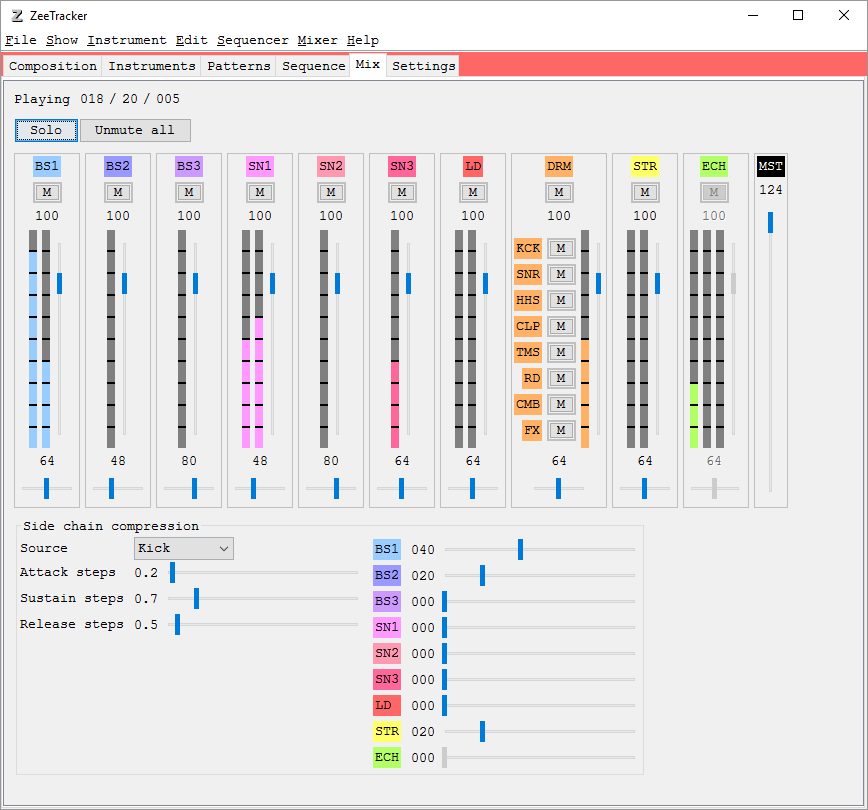The image size is (868, 810).
Task: Click the ZeeTracker app icon in title bar
Action: [x=17, y=16]
